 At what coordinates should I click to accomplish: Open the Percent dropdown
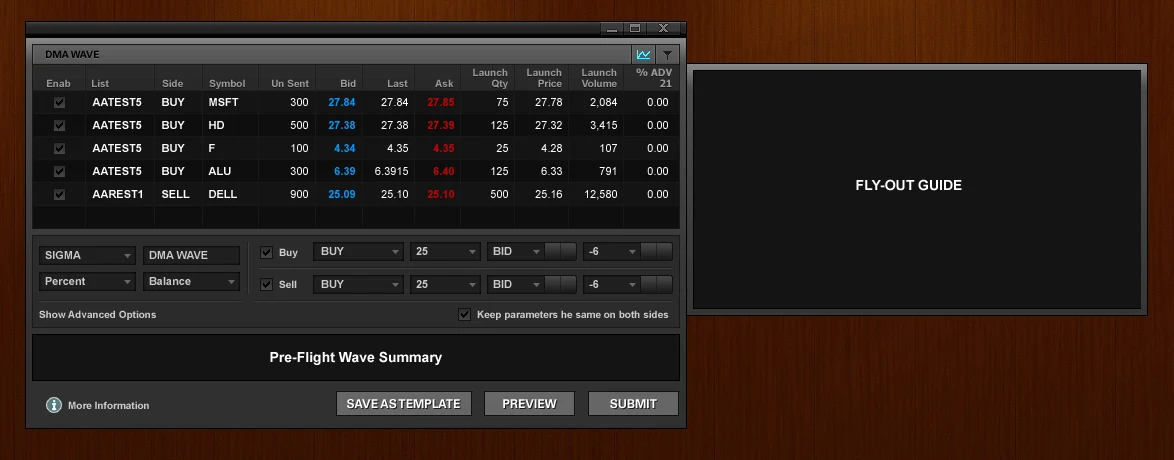point(87,282)
